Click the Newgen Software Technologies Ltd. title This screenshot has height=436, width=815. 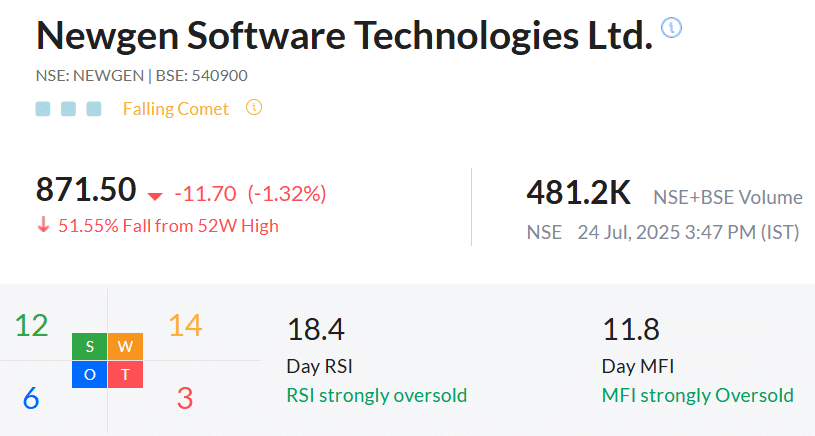pos(344,35)
